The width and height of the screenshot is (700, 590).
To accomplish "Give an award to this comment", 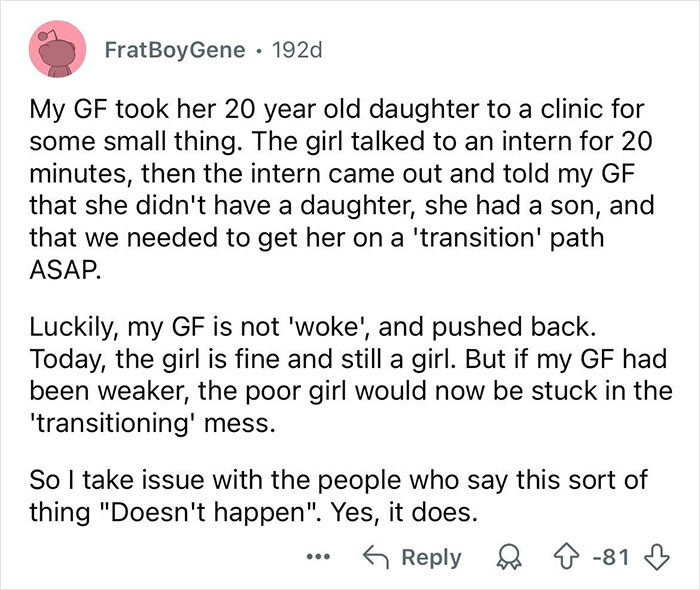I will tap(509, 558).
